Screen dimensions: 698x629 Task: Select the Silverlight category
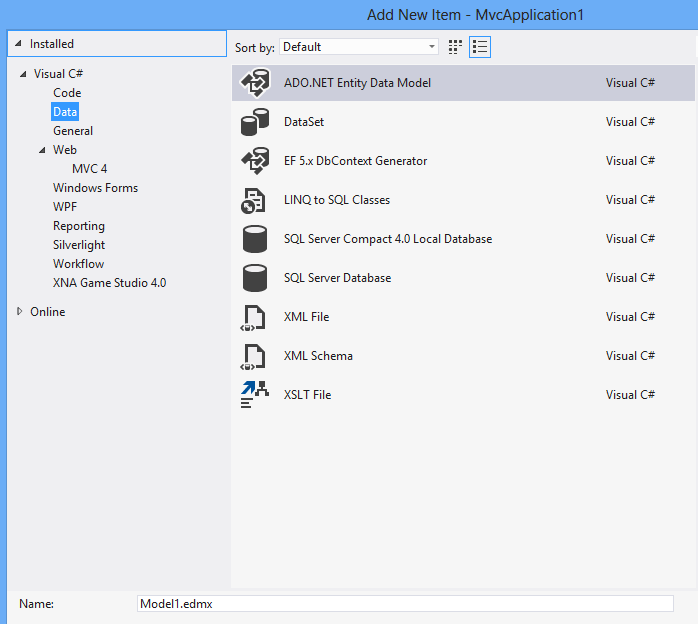tap(79, 245)
